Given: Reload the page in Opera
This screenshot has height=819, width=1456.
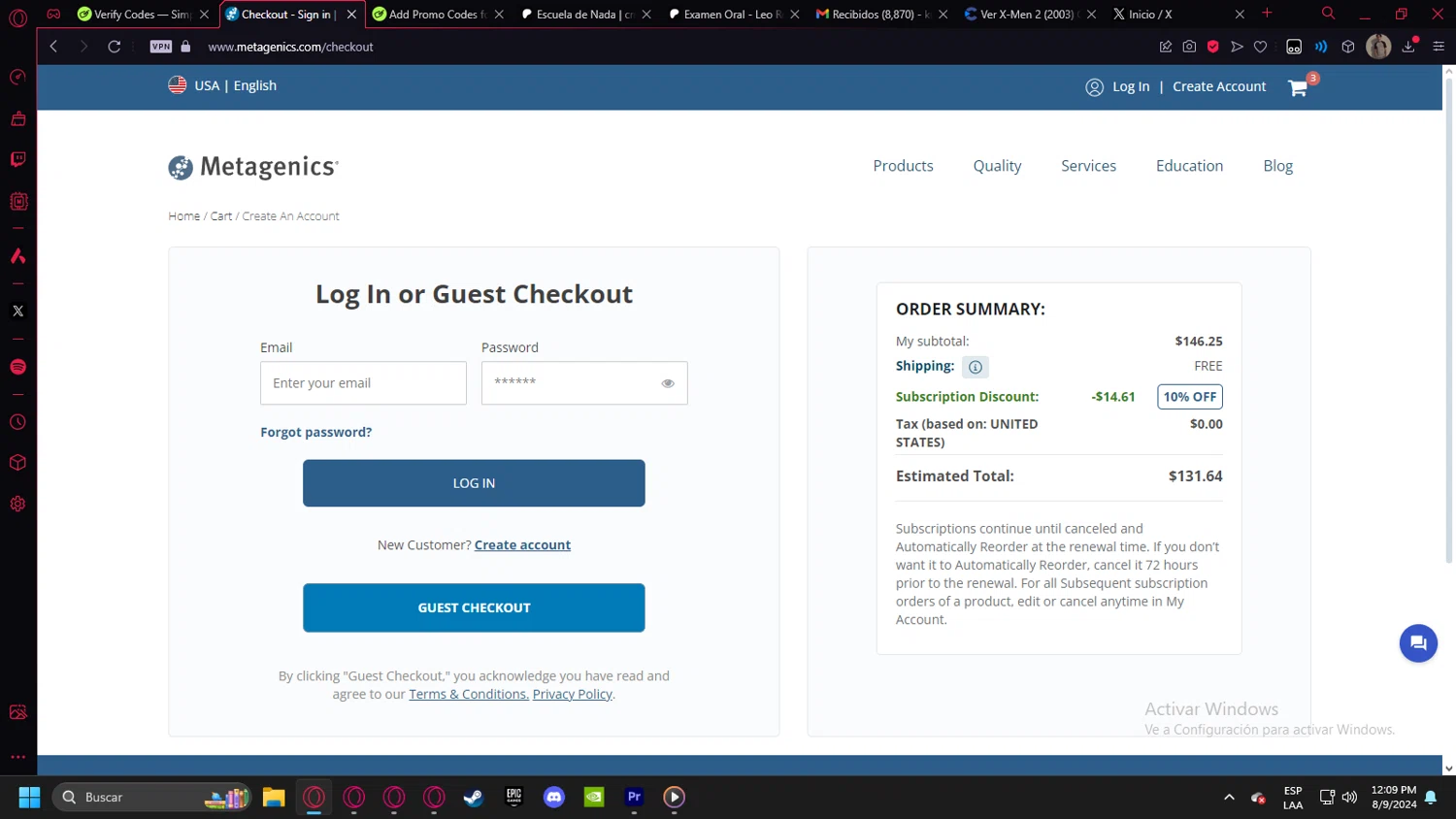Looking at the screenshot, I should tap(114, 47).
